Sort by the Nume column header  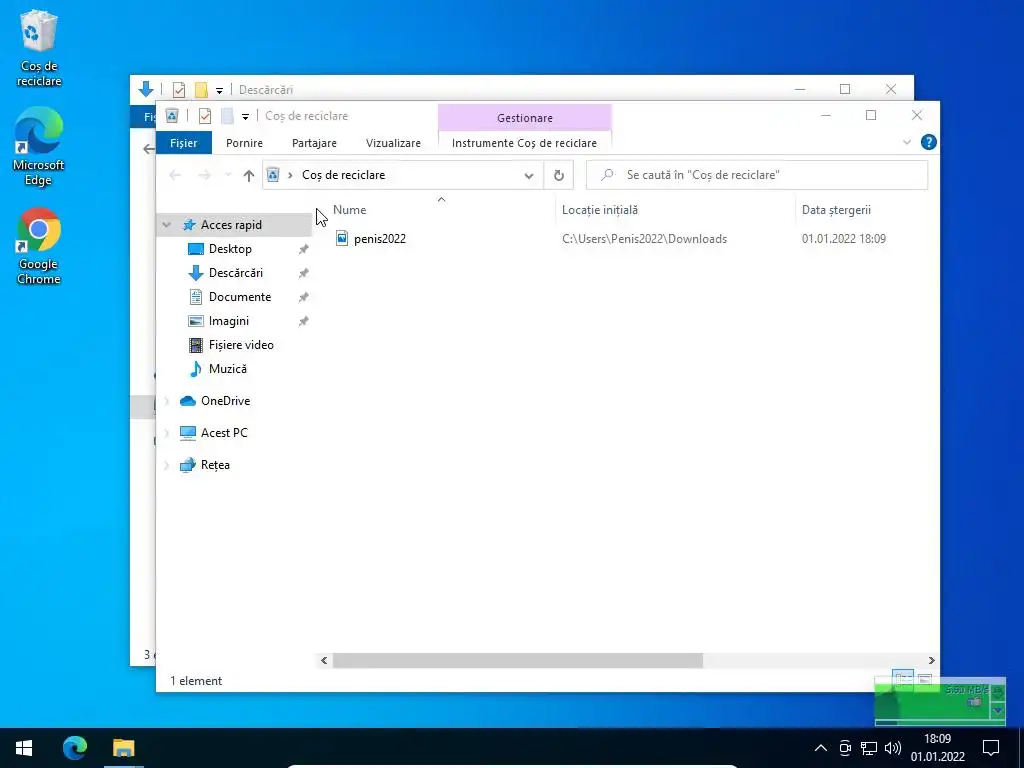click(x=349, y=210)
